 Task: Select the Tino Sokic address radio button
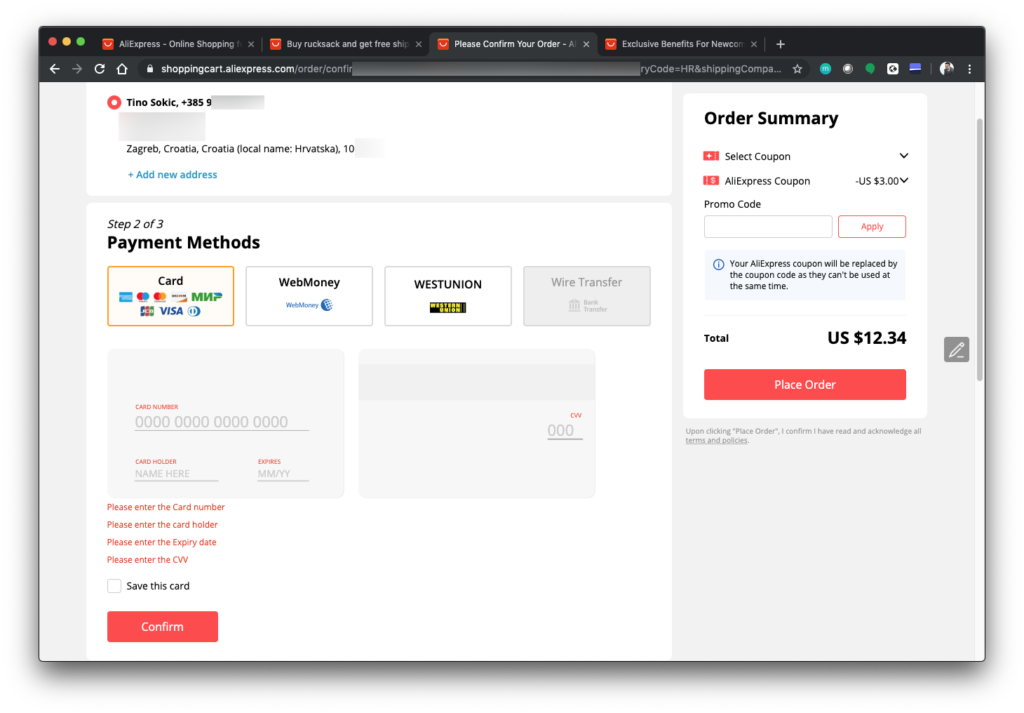[114, 102]
